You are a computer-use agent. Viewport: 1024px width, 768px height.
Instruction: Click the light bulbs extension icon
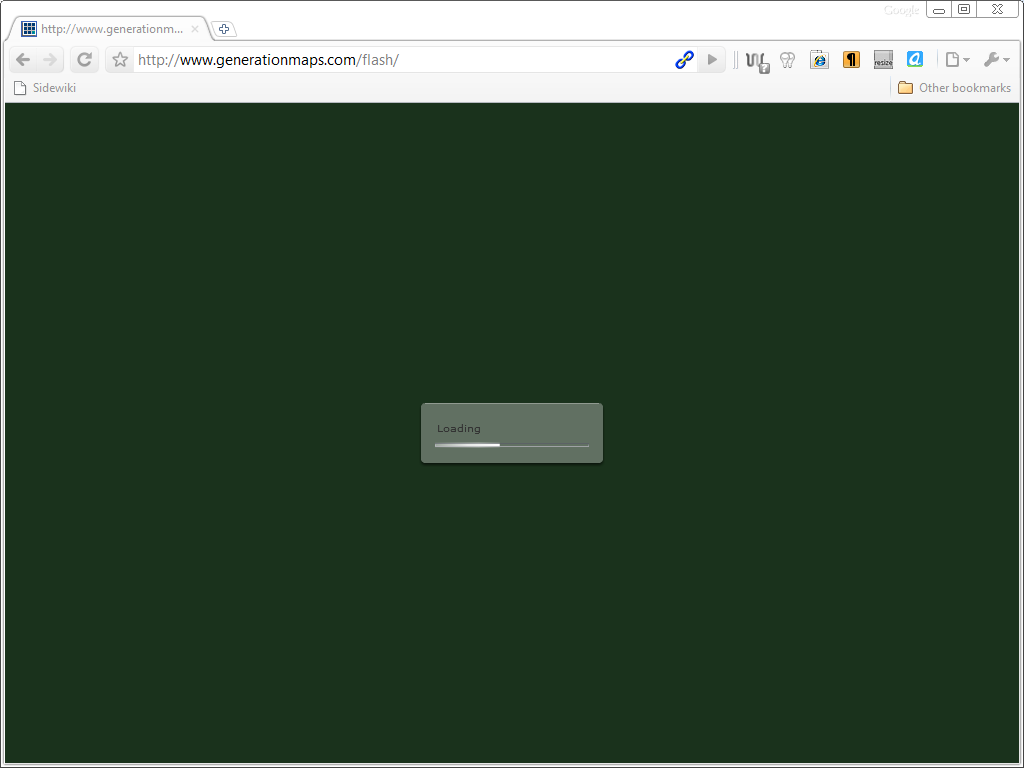click(x=787, y=60)
